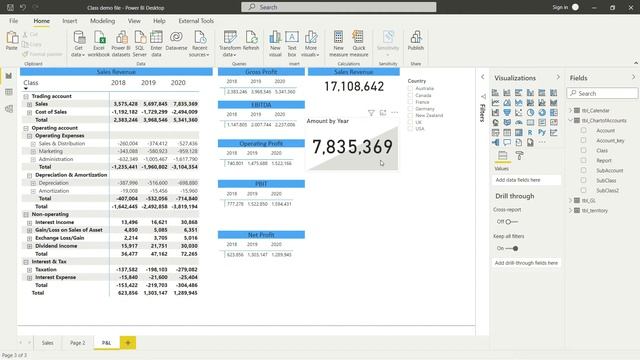Image resolution: width=640 pixels, height=360 pixels.
Task: Select the funnel chart visualization
Action: click(507, 112)
